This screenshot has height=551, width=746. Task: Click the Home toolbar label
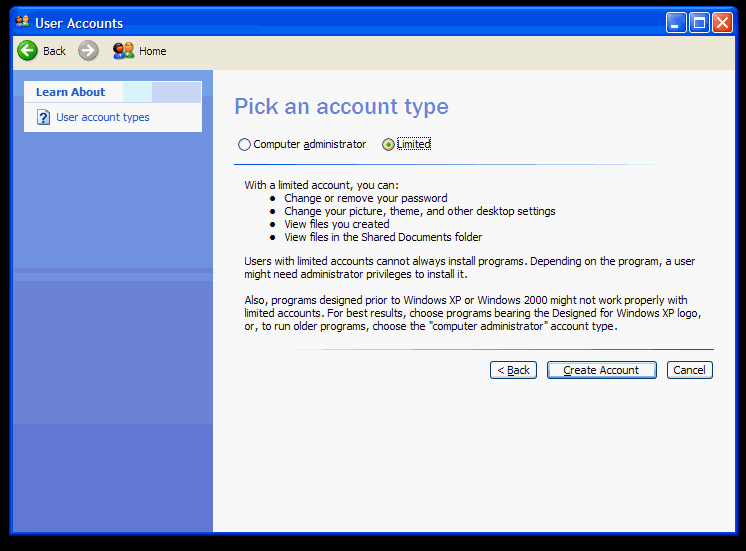[153, 51]
